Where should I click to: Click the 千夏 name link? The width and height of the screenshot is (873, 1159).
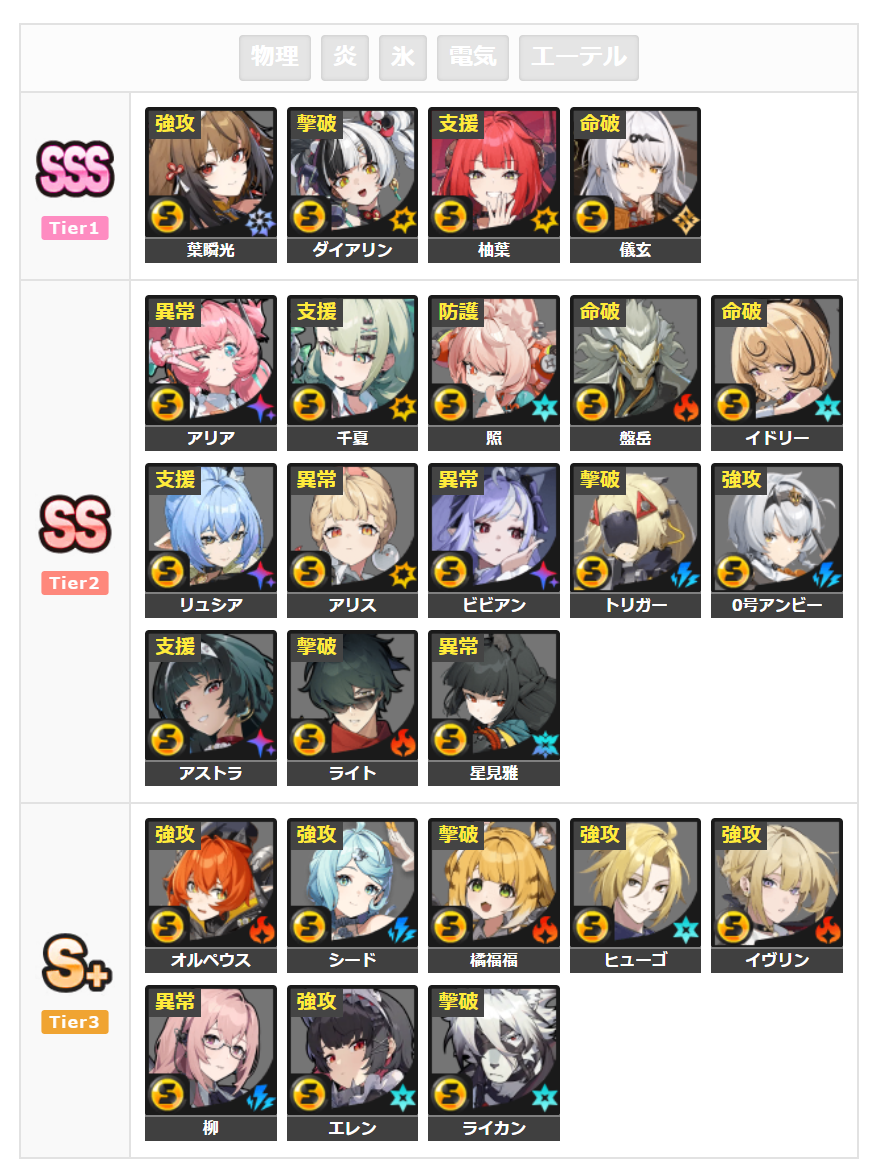353,438
